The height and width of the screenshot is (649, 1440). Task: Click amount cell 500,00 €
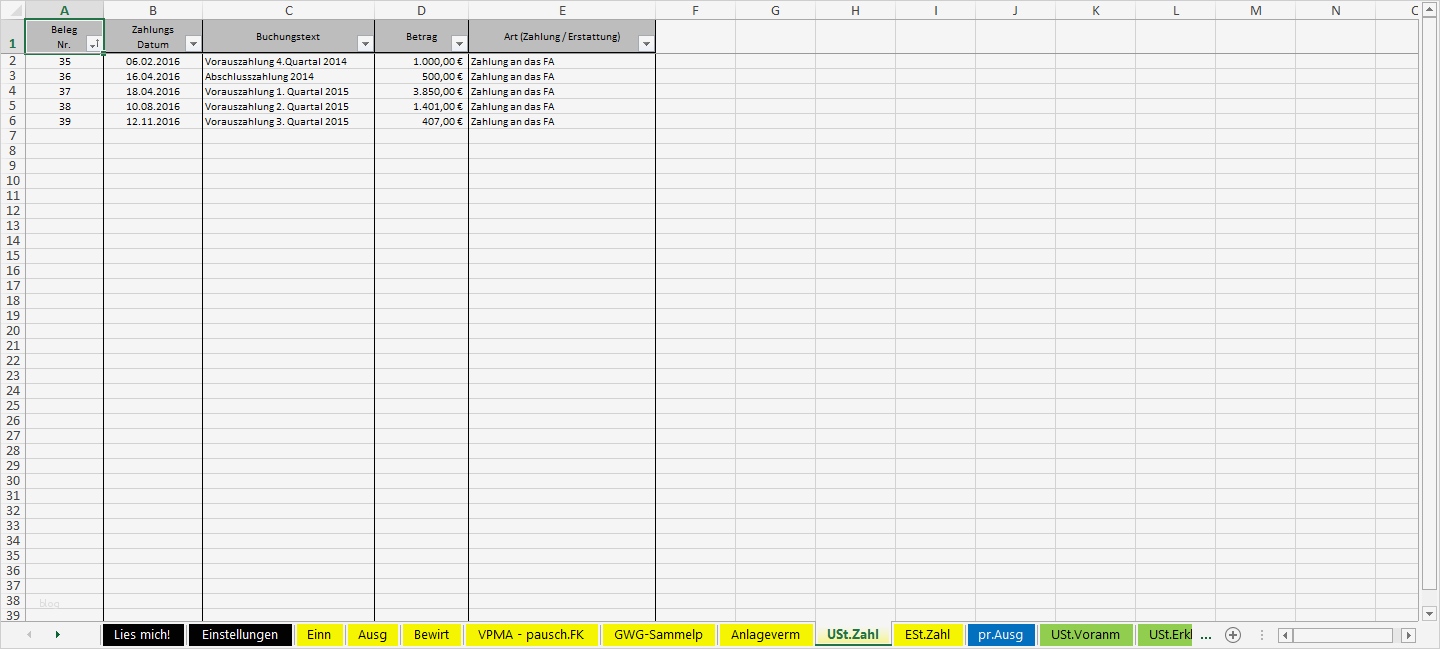click(x=421, y=76)
